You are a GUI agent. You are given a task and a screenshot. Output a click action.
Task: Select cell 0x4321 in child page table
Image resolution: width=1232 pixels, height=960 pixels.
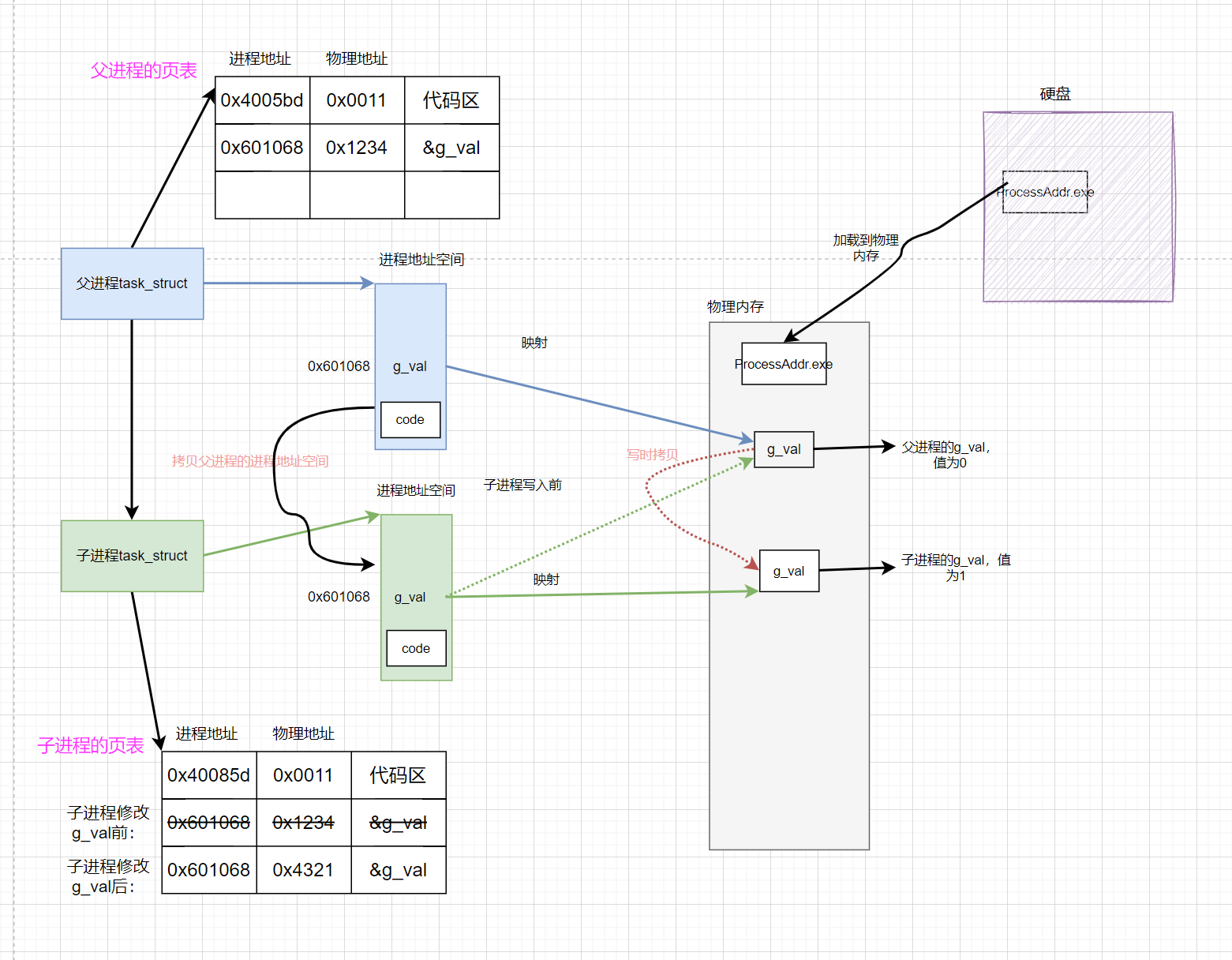coord(304,870)
